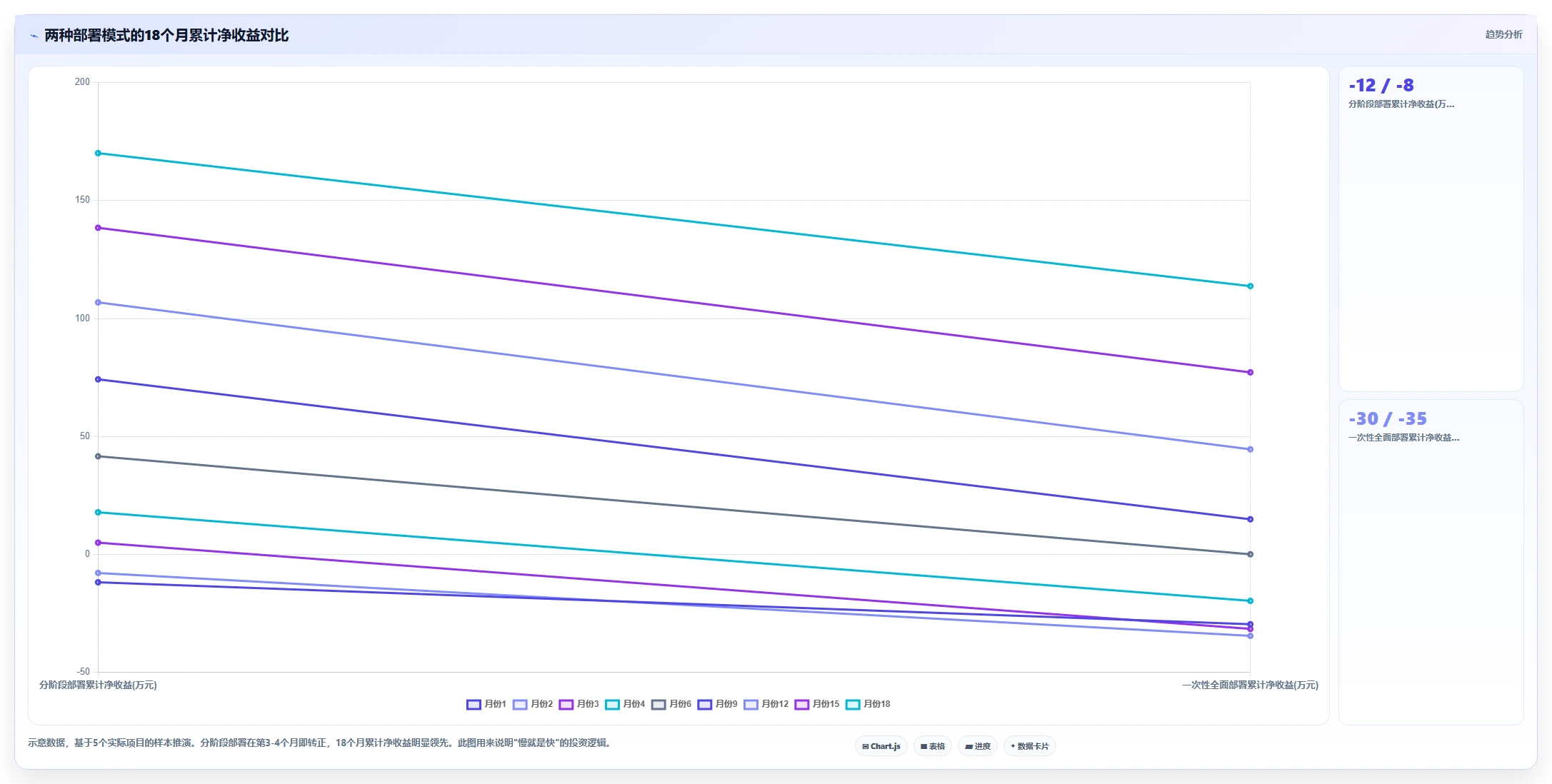This screenshot has height=784, width=1552.
Task: Click the trend icon beside the chart title
Action: click(x=34, y=36)
